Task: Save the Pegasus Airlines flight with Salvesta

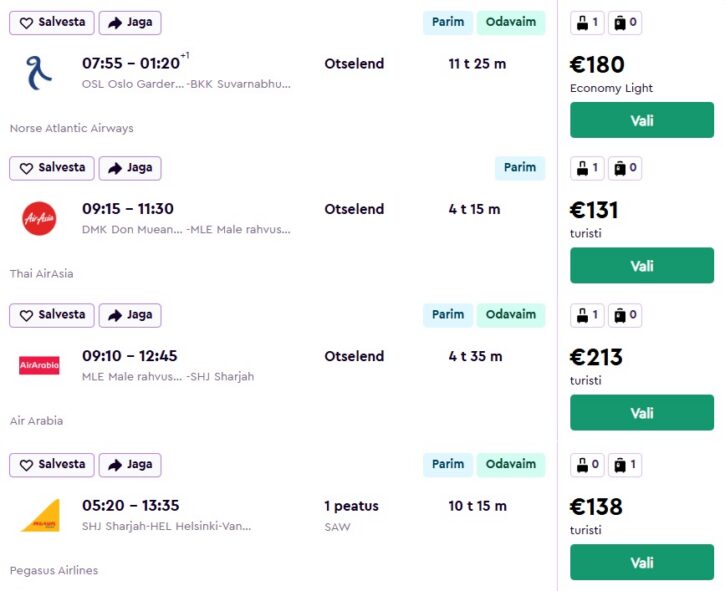Action: (52, 464)
